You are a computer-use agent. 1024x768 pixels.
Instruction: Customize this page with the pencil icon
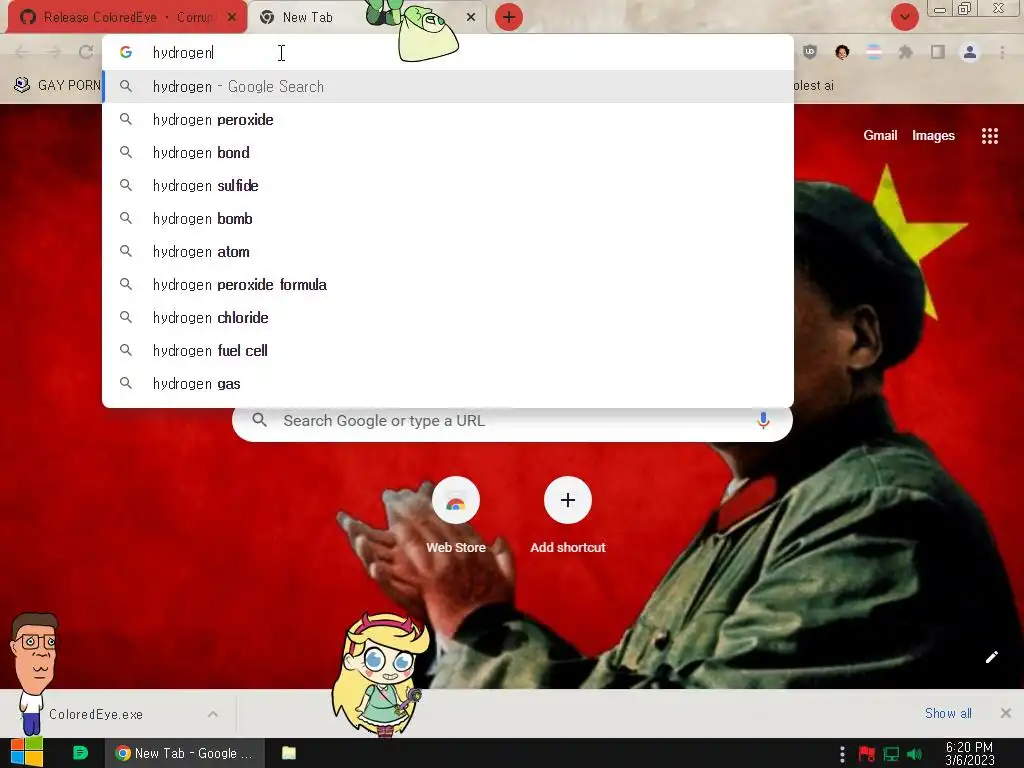991,657
